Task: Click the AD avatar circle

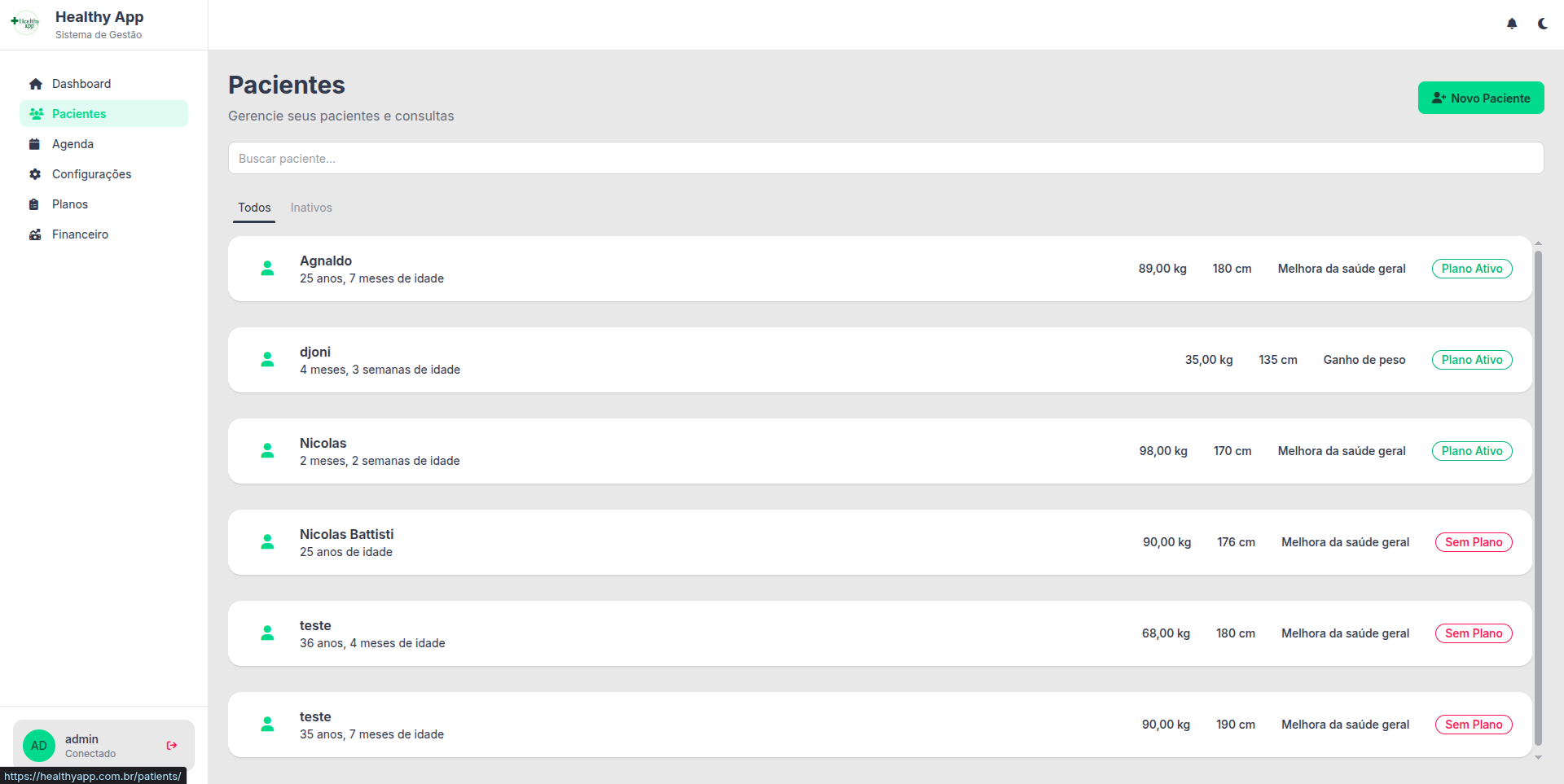Action: point(39,746)
